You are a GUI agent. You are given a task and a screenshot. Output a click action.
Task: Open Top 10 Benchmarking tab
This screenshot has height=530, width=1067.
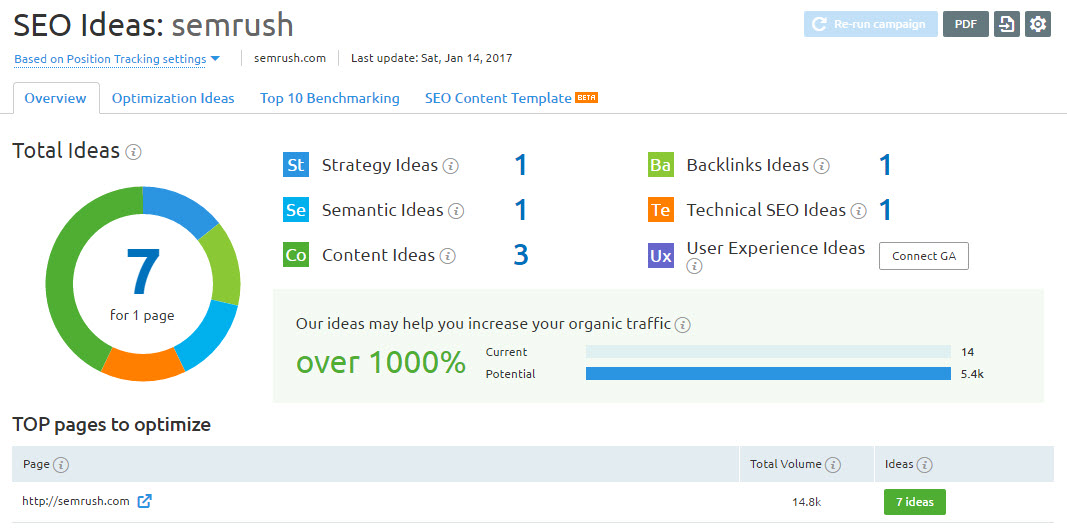pos(329,98)
